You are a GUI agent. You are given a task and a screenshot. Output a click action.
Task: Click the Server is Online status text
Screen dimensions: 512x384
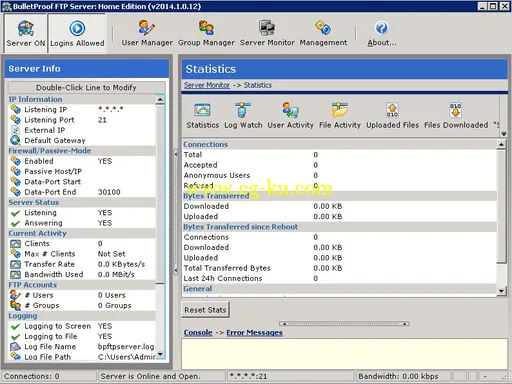pos(151,376)
